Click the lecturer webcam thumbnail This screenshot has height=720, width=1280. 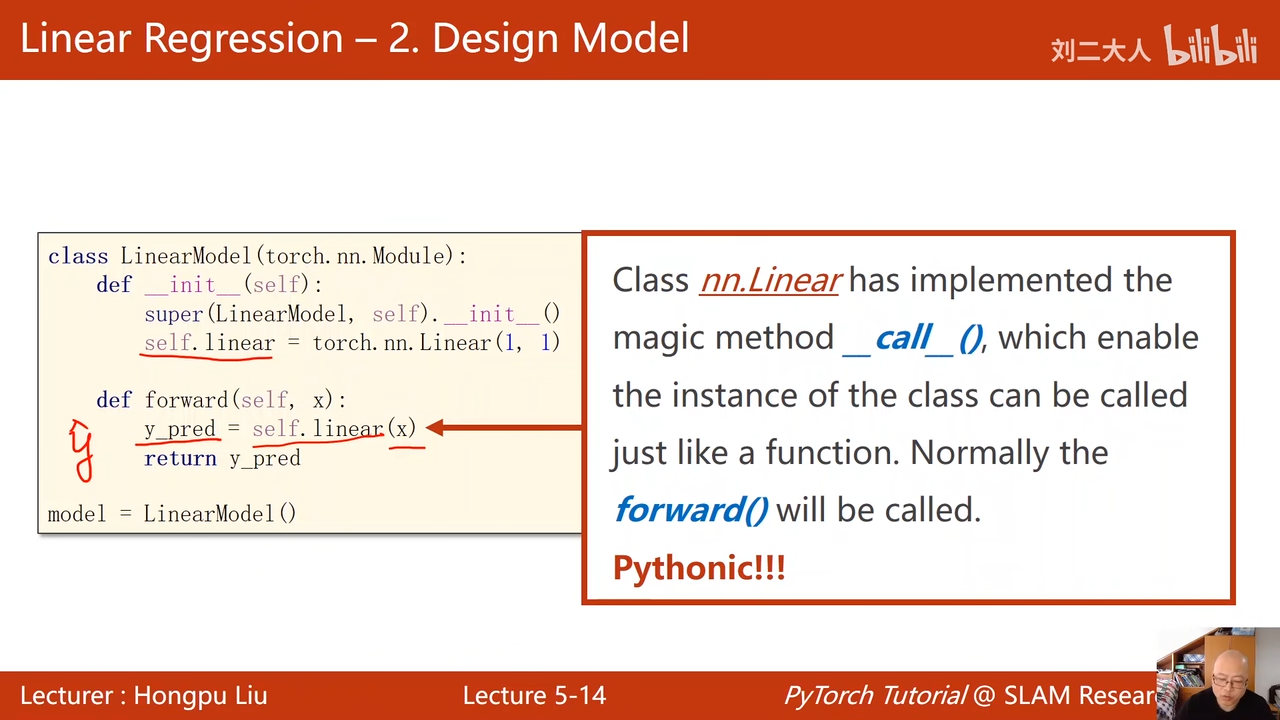[x=1217, y=673]
